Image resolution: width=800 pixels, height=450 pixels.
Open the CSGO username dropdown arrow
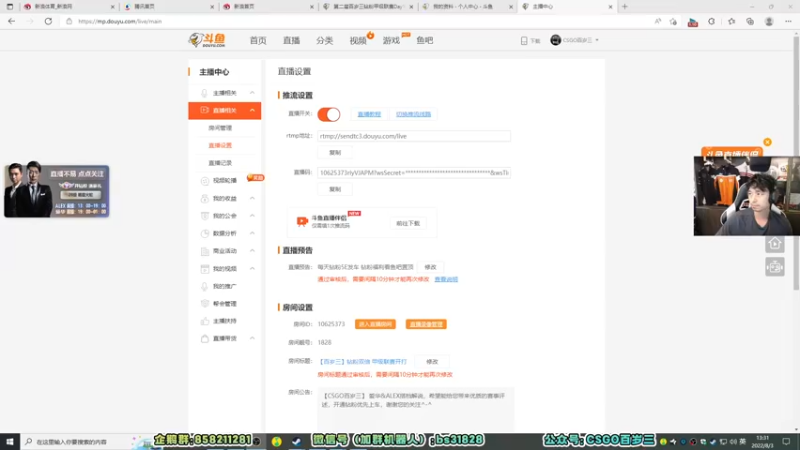pyautogui.click(x=597, y=40)
